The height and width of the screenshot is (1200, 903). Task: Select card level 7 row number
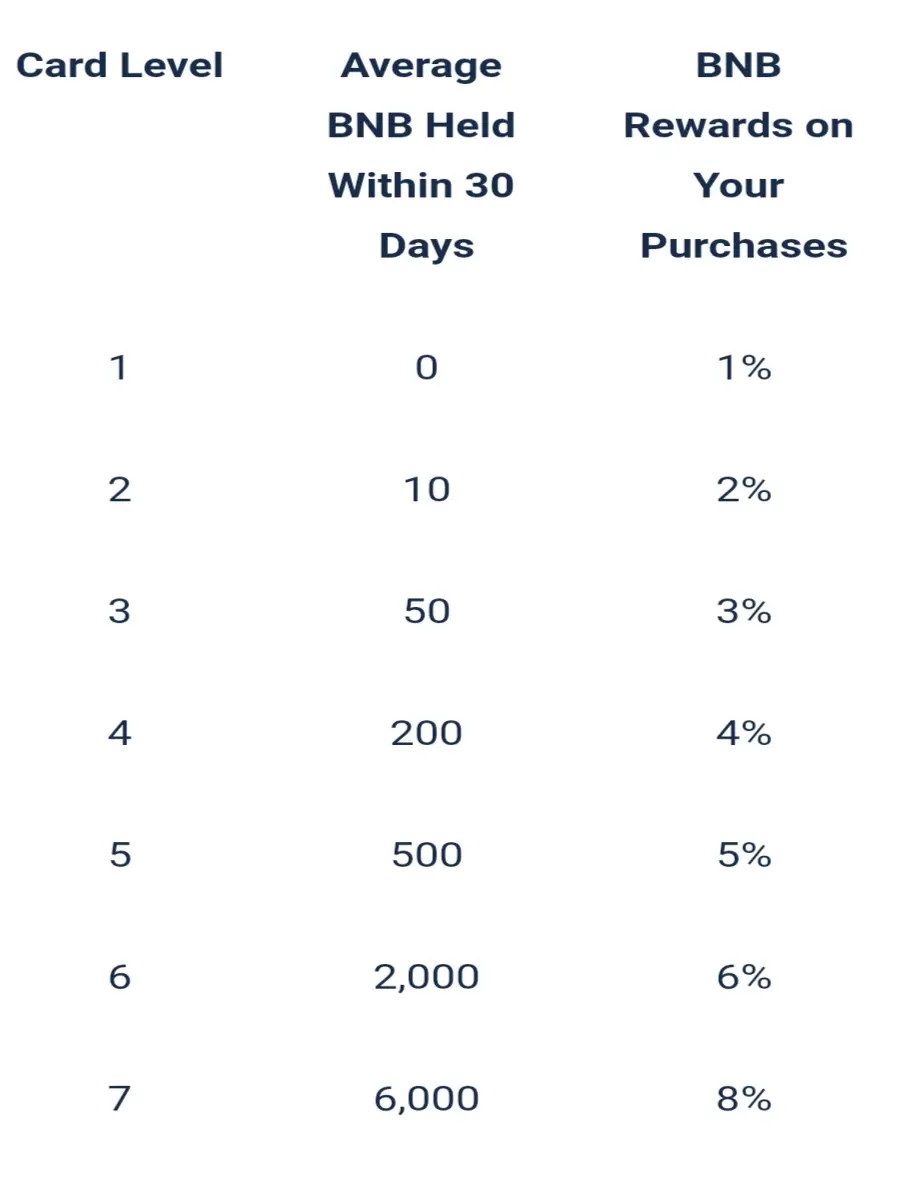(x=119, y=1098)
